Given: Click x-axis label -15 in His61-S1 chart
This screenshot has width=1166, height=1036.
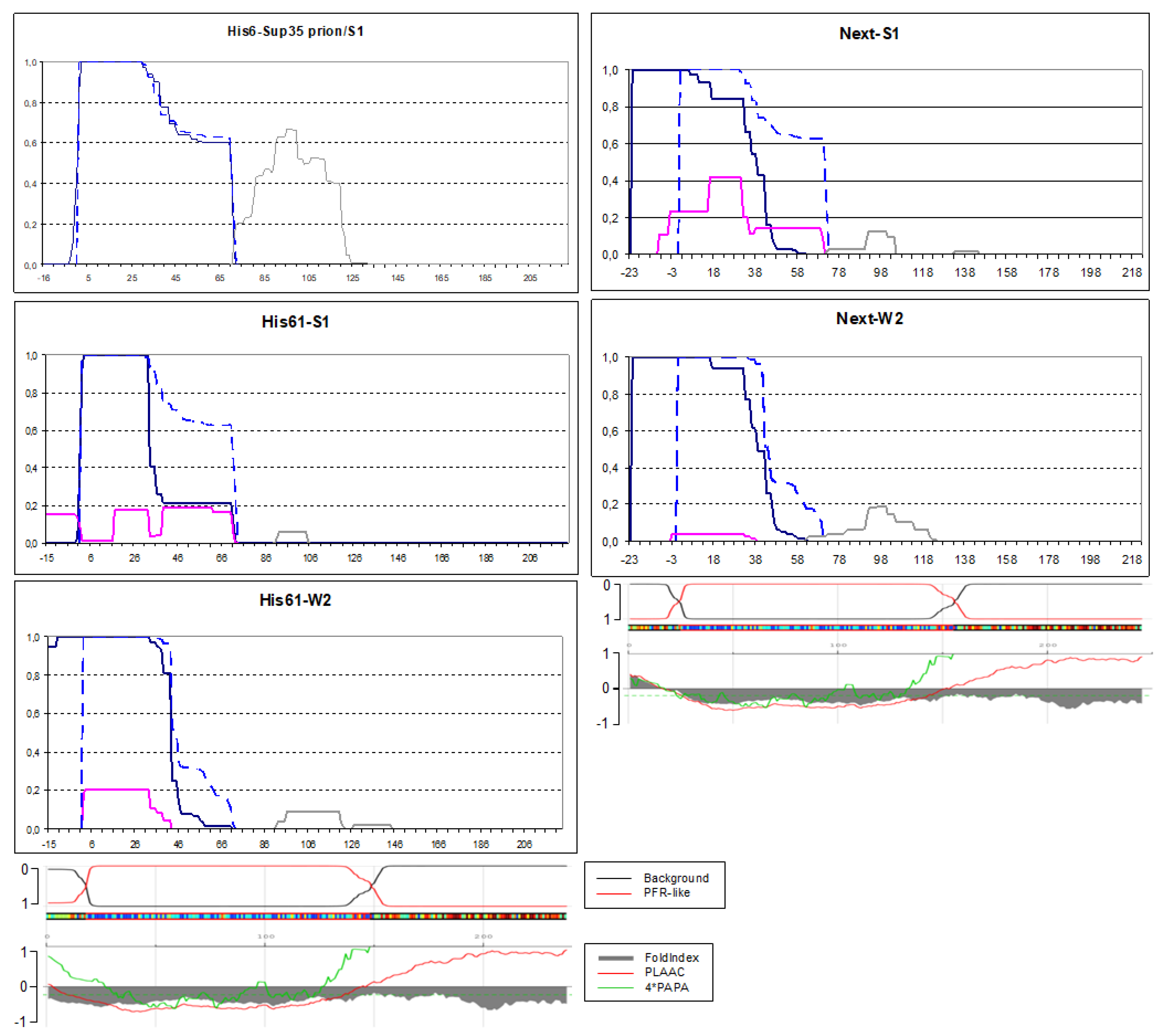Looking at the screenshot, I should (47, 558).
